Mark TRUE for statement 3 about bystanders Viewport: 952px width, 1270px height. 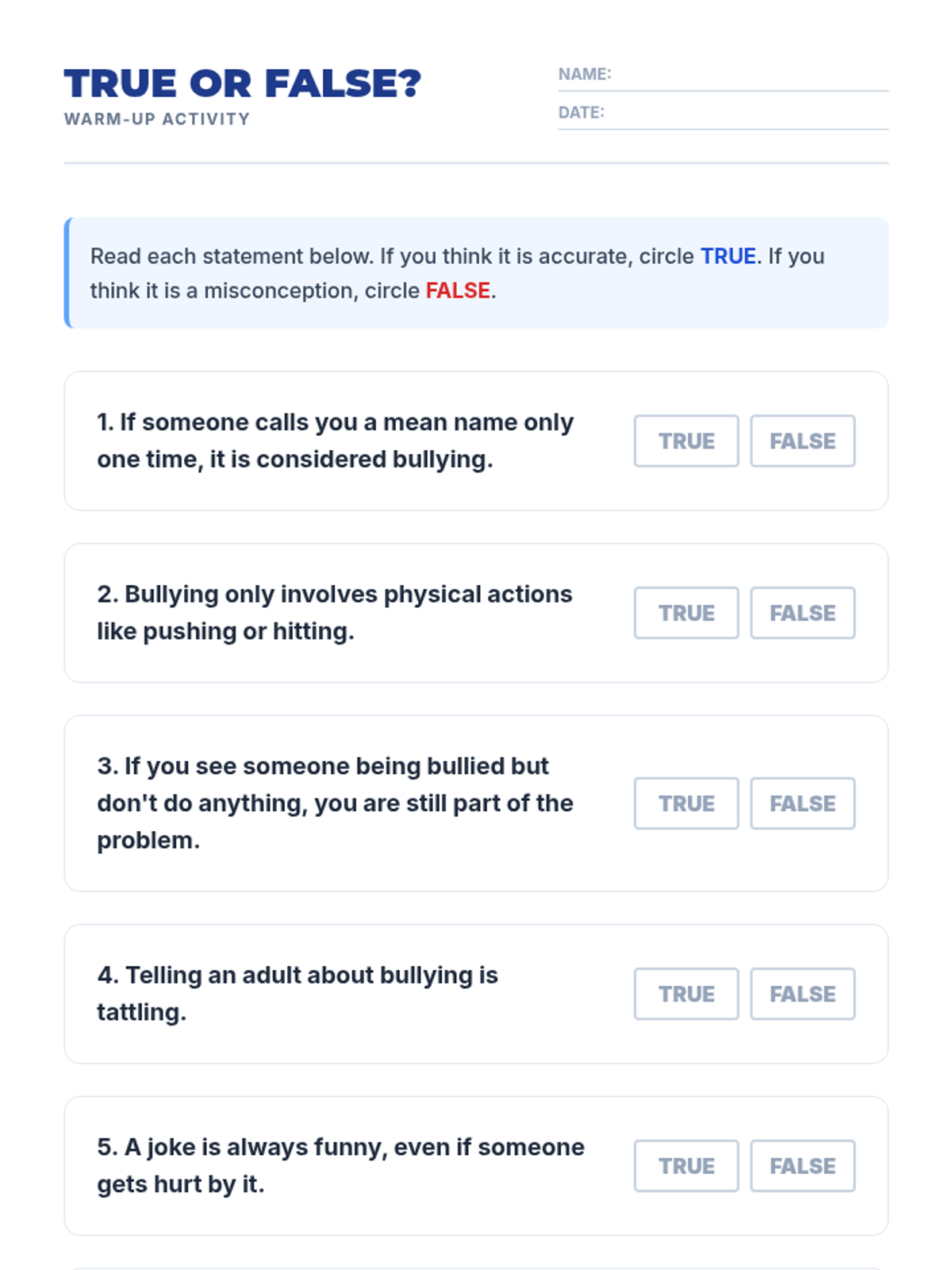[686, 803]
